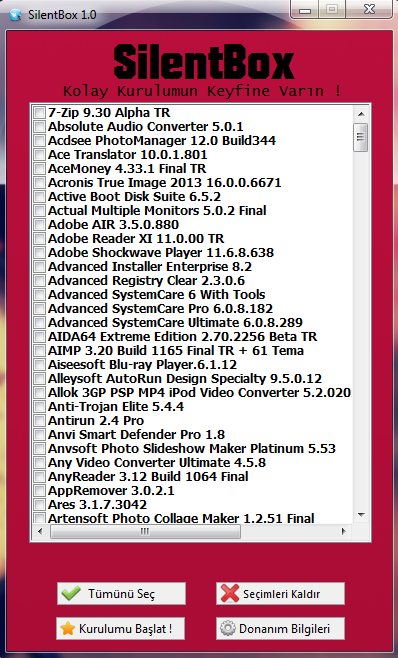Check Anti-Trojan Elite 5.4.4 entry
398x658 pixels.
(x=39, y=407)
